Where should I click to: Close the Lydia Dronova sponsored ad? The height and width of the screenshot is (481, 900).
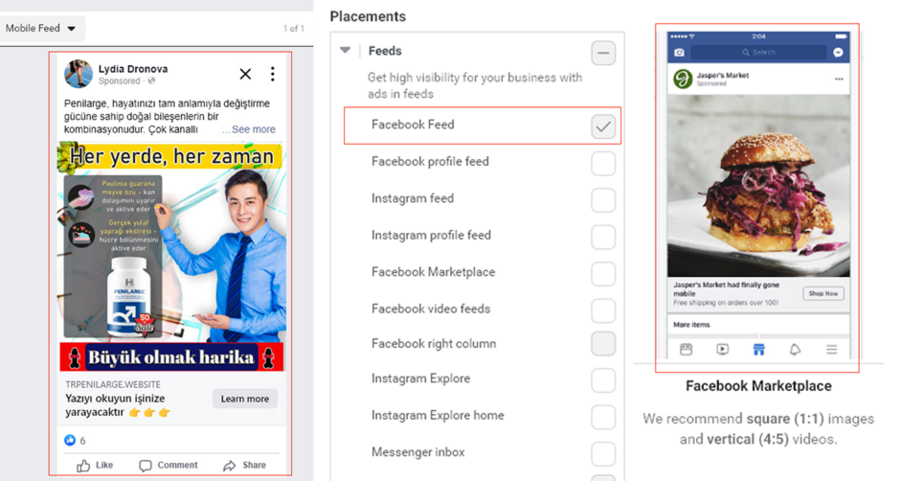(245, 74)
